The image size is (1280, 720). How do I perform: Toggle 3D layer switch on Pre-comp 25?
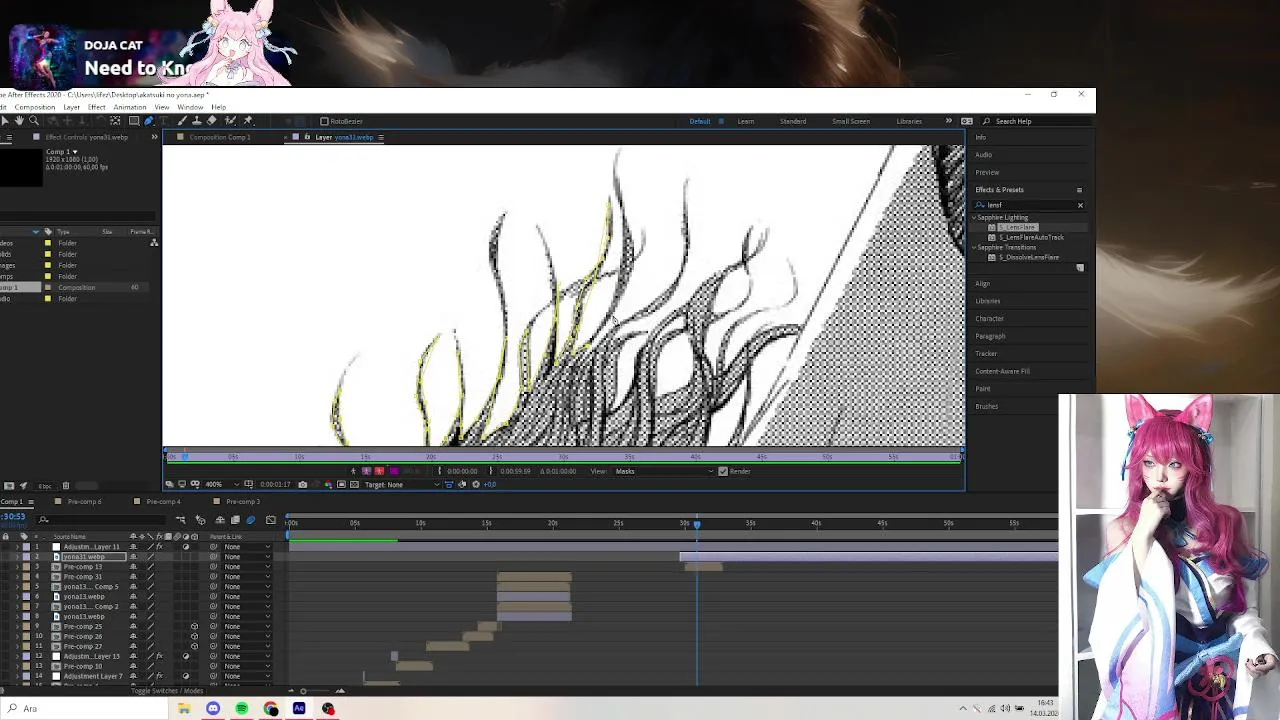coord(194,626)
